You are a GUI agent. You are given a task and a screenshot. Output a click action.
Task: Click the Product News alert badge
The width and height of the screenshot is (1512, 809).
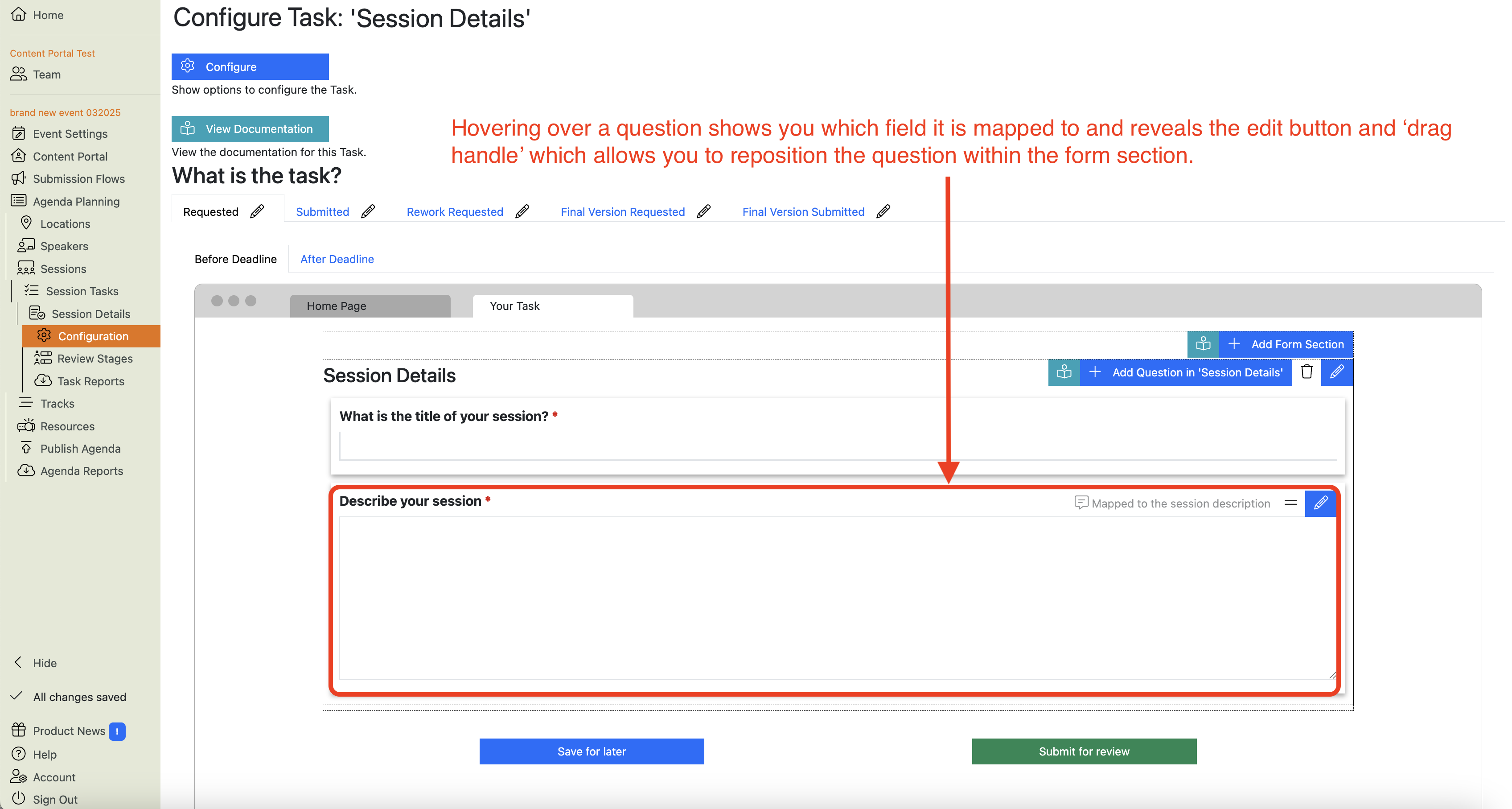point(117,731)
